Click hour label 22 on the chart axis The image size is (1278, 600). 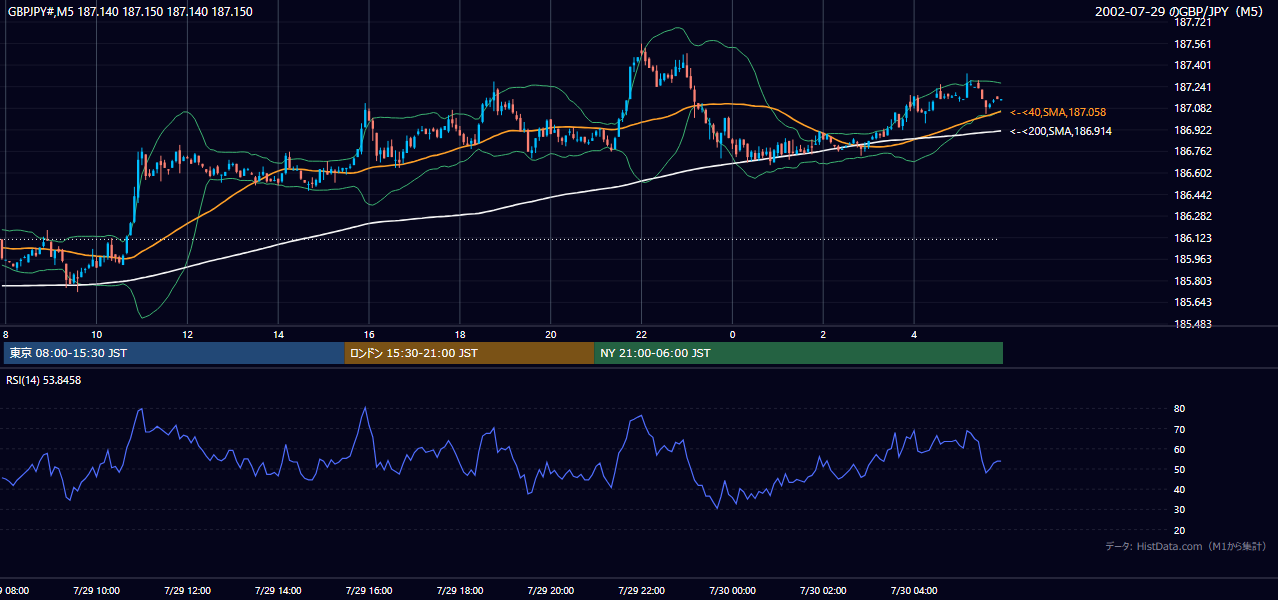coord(642,334)
